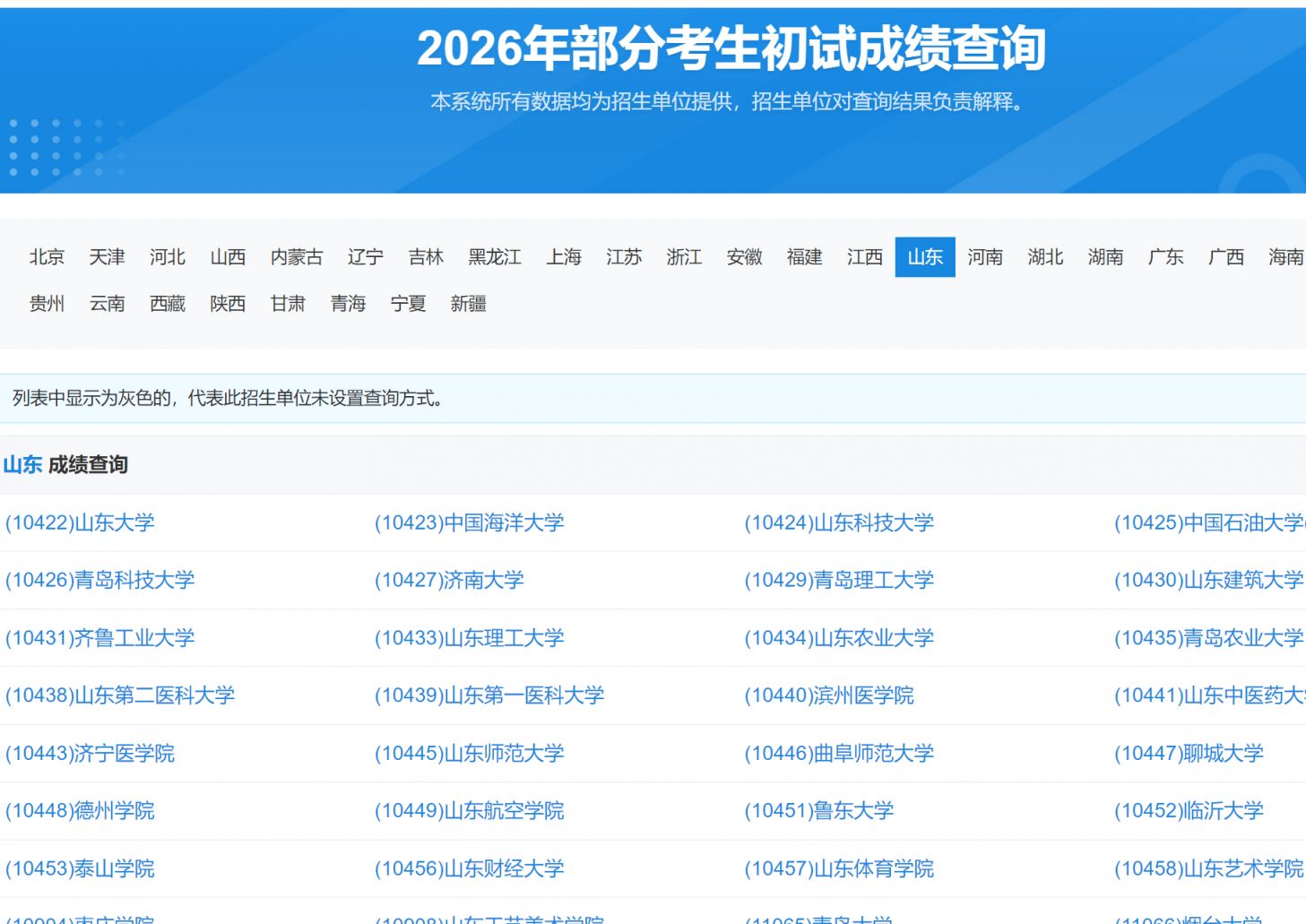Choose the 内蒙古 region tab
Screen dimensions: 1306x924
pyautogui.click(x=297, y=257)
